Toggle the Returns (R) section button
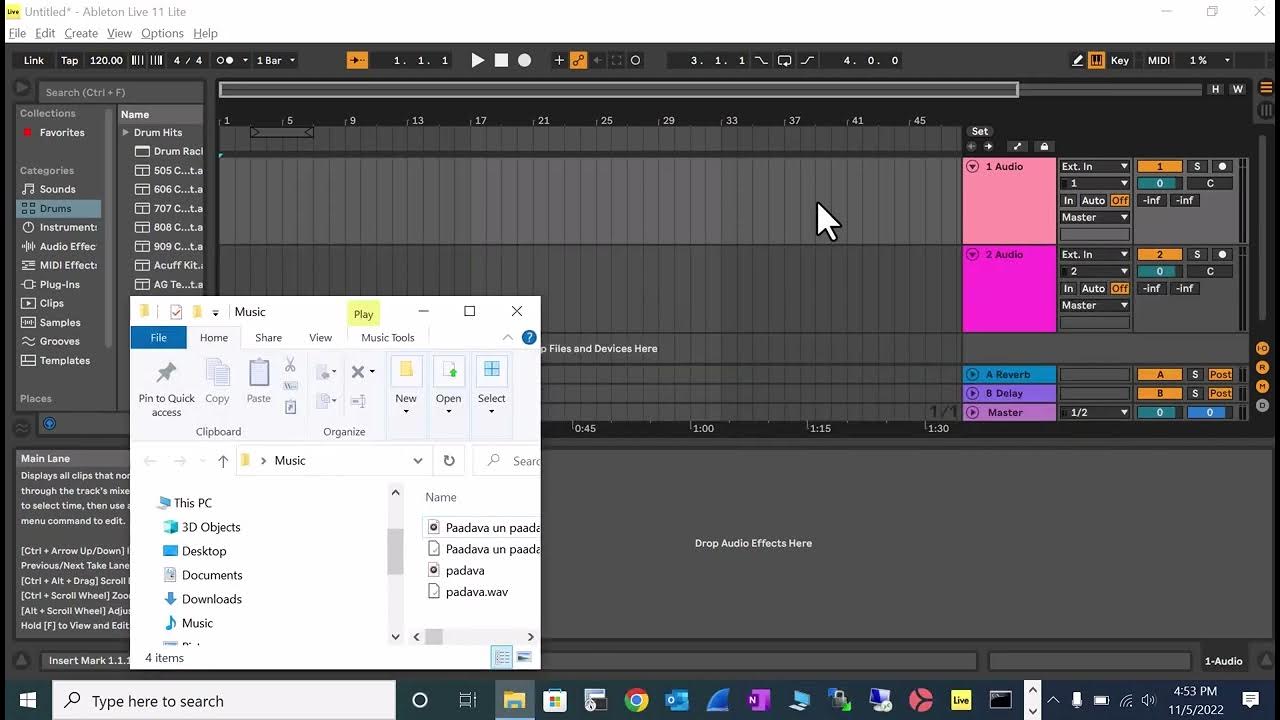This screenshot has width=1280, height=720. pyautogui.click(x=1262, y=367)
